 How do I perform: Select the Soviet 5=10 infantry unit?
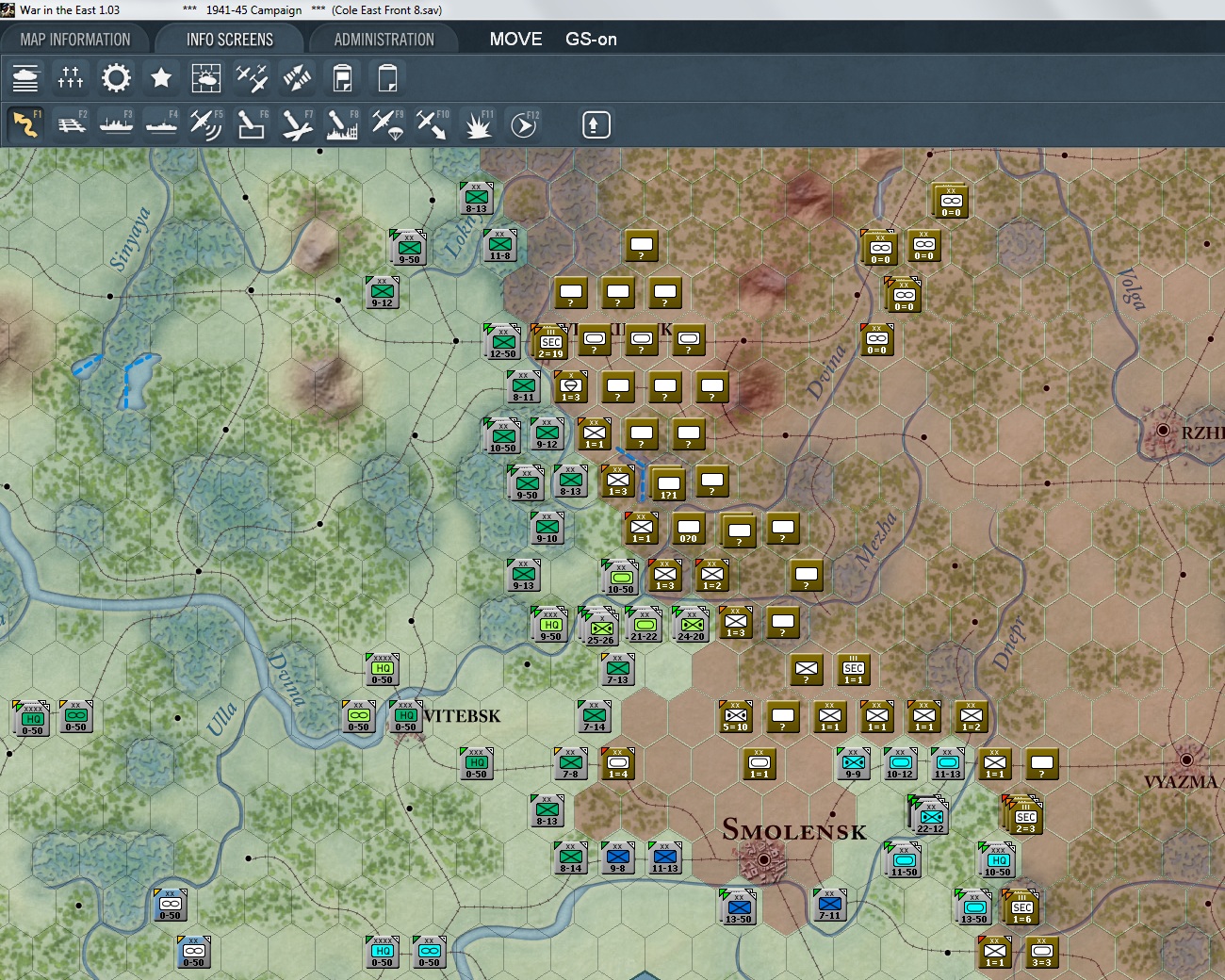[736, 716]
